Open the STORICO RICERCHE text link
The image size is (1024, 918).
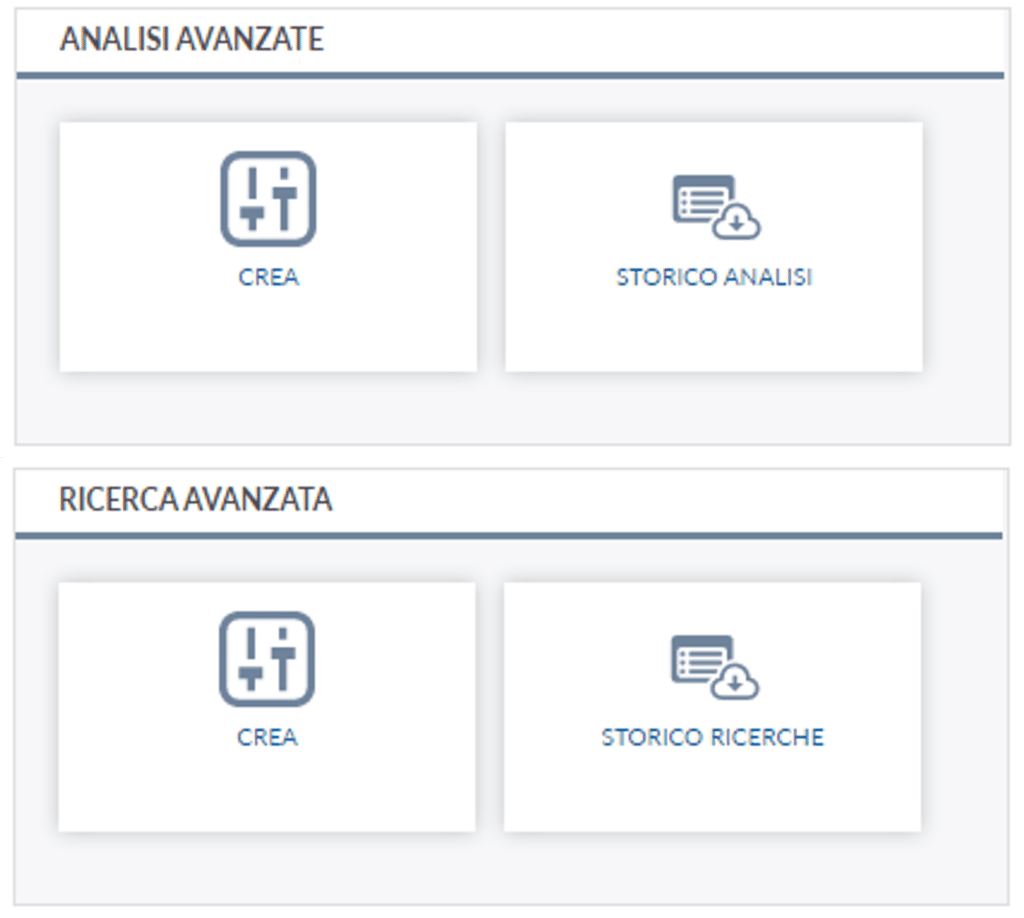pyautogui.click(x=712, y=738)
